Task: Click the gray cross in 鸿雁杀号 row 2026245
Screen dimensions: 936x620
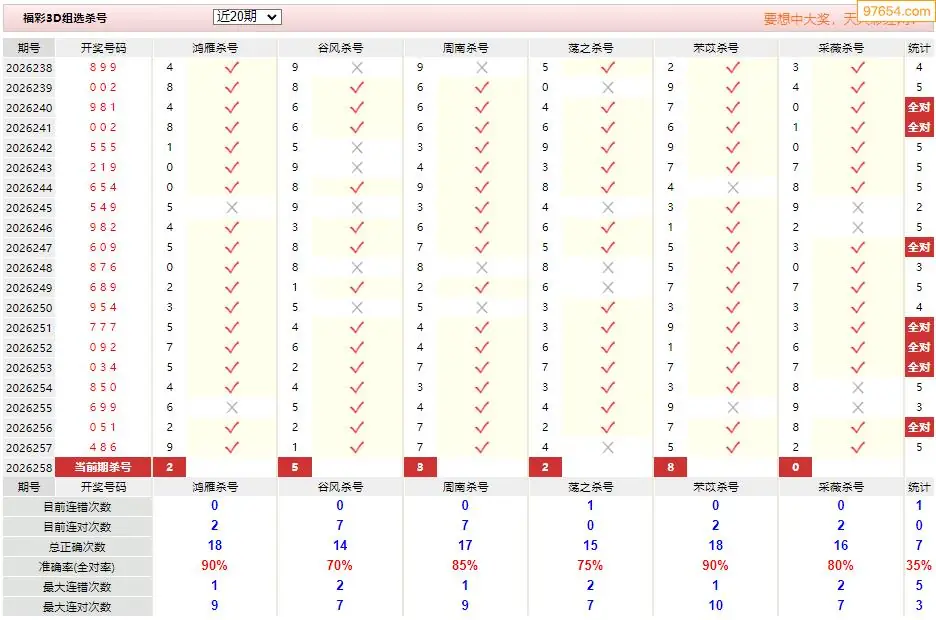Action: click(232, 208)
